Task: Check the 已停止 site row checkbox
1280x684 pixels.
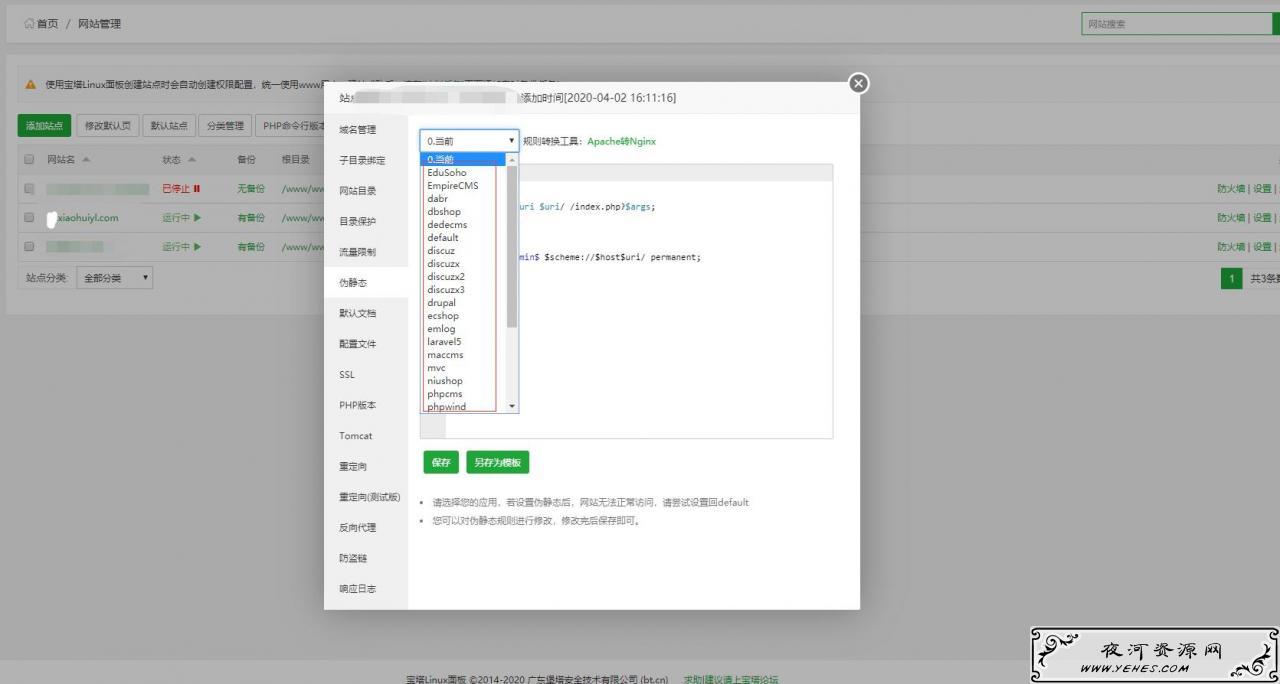Action: [29, 188]
